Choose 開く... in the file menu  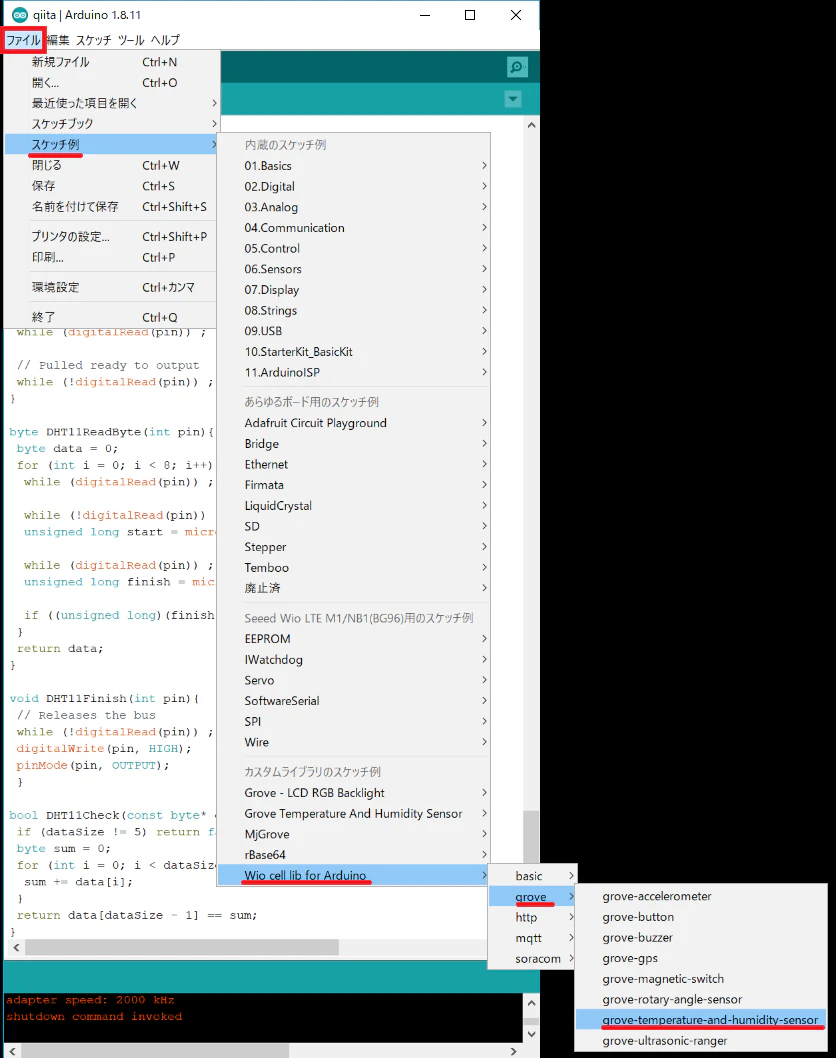click(x=111, y=83)
